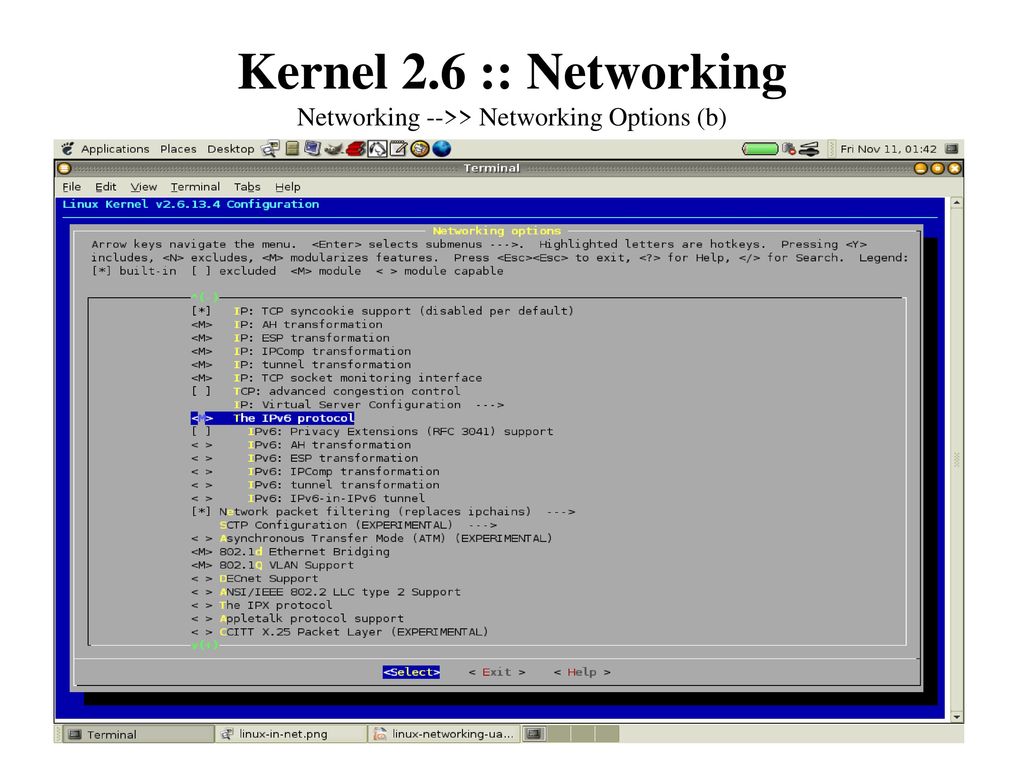Click the round yellow launcher icon
Image resolution: width=1024 pixels, height=768 pixels.
pyautogui.click(x=420, y=149)
